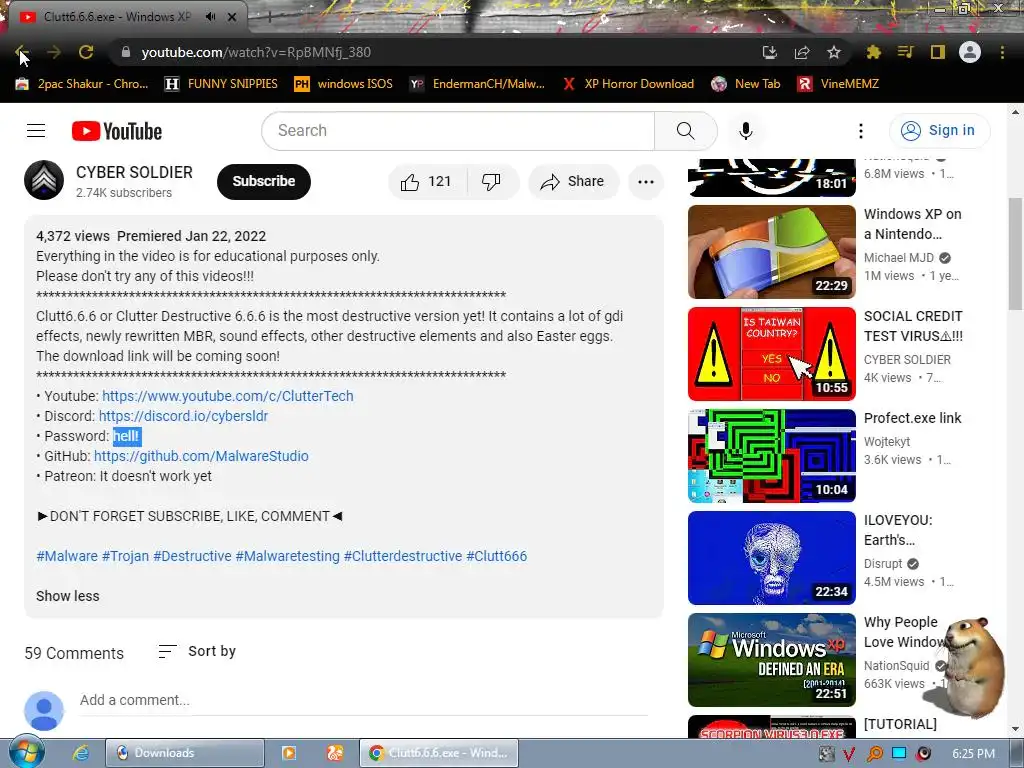
Task: Open Profect.exe link video thumbnail
Action: pyautogui.click(x=771, y=456)
